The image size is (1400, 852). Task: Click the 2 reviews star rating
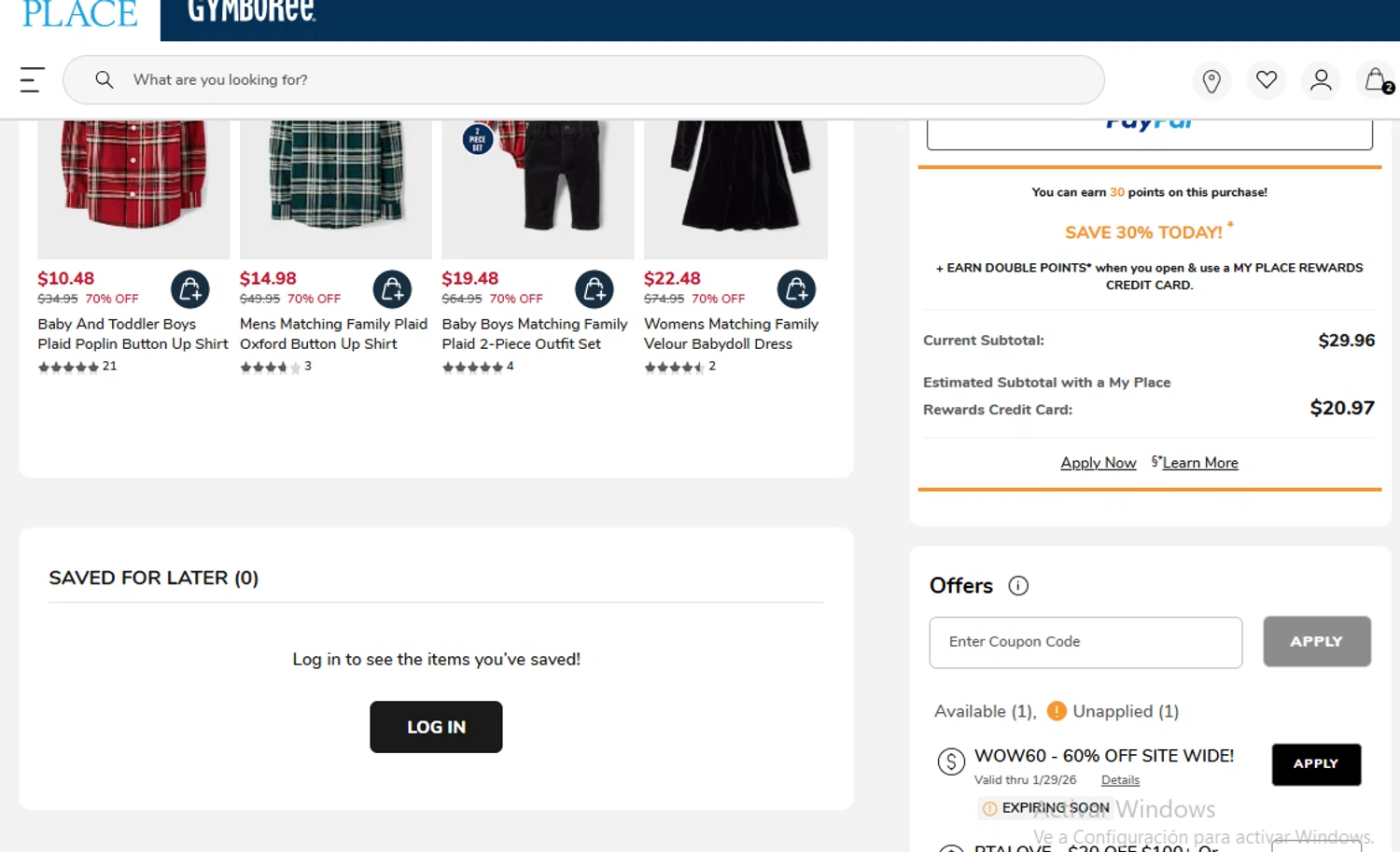pos(679,367)
